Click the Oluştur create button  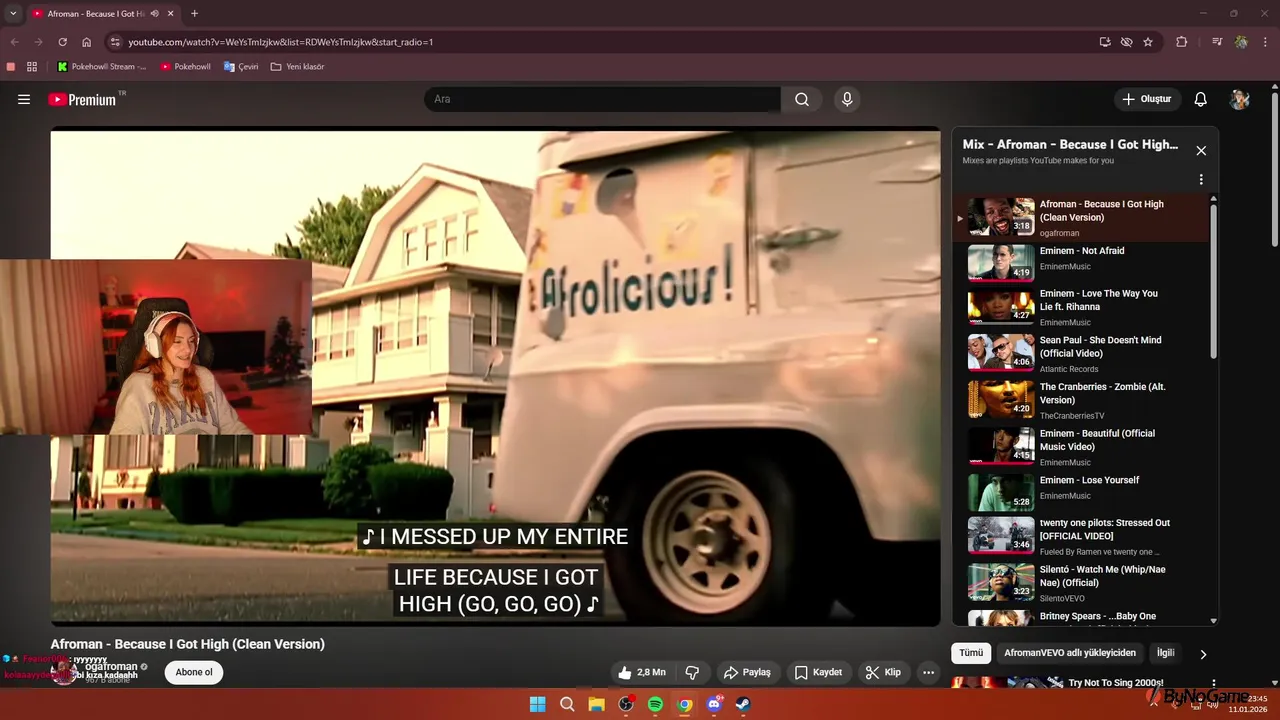point(1147,99)
